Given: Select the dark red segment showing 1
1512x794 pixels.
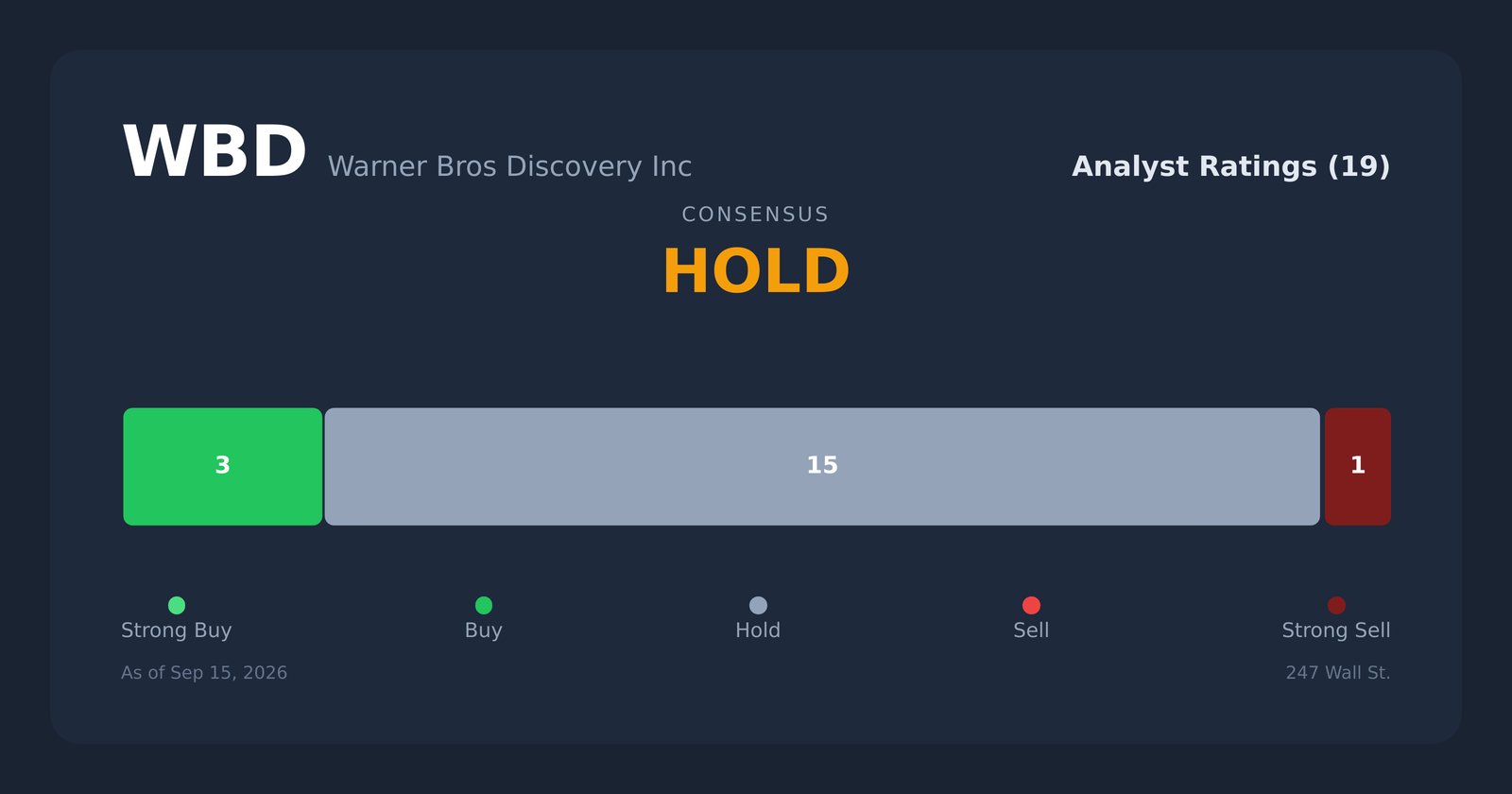Looking at the screenshot, I should [1358, 467].
